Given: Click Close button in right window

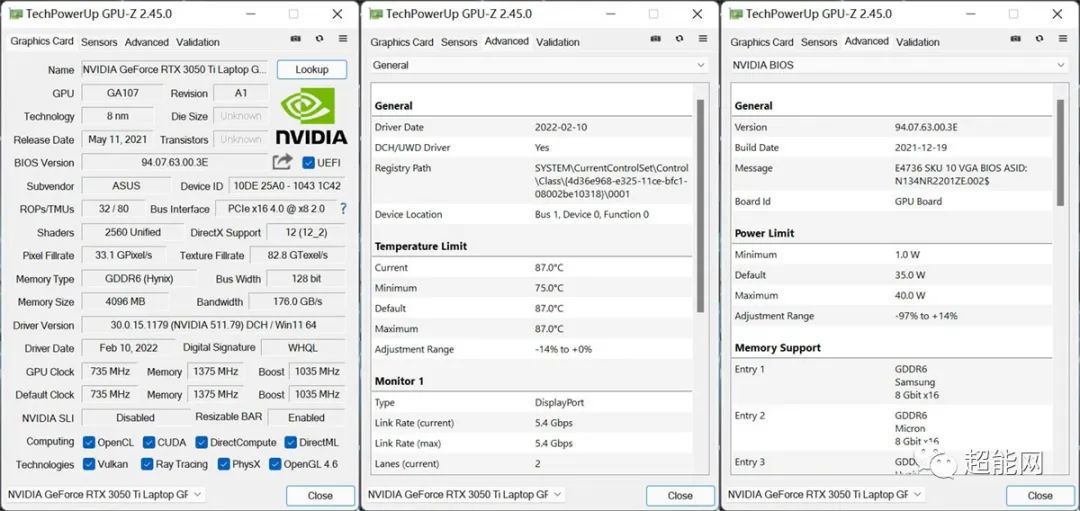Looking at the screenshot, I should [1040, 495].
